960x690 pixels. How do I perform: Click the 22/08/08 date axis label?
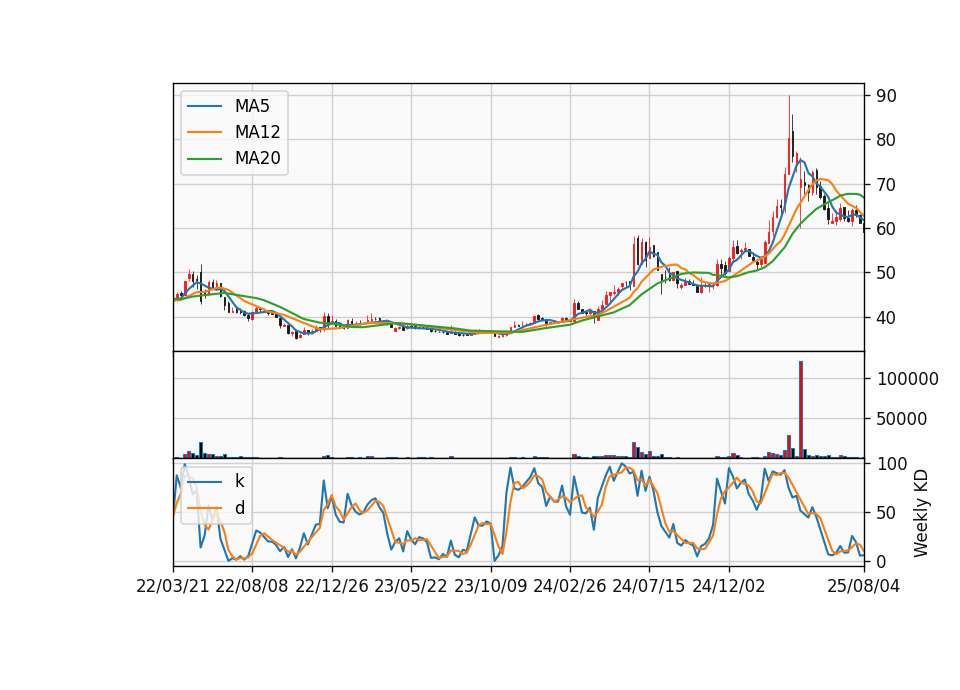click(x=252, y=586)
